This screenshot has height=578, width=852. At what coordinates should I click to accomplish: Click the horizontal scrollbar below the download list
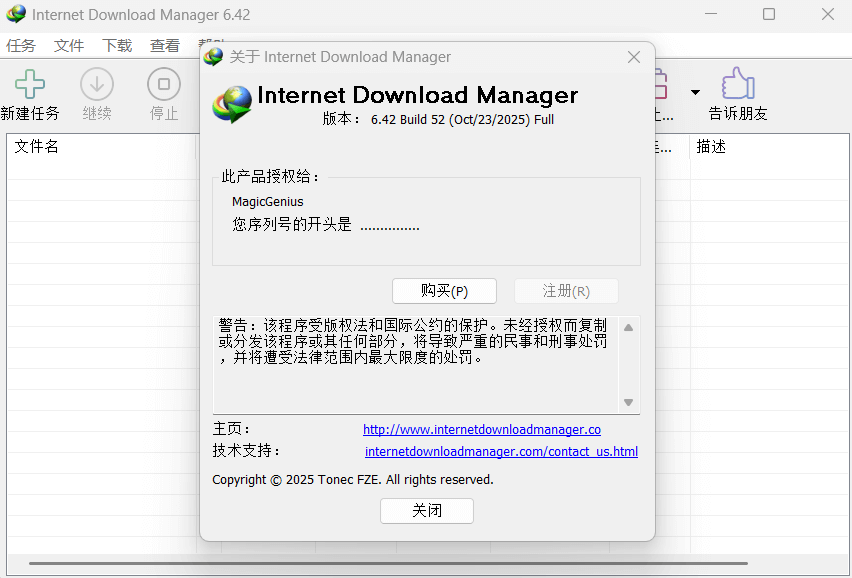coord(388,563)
